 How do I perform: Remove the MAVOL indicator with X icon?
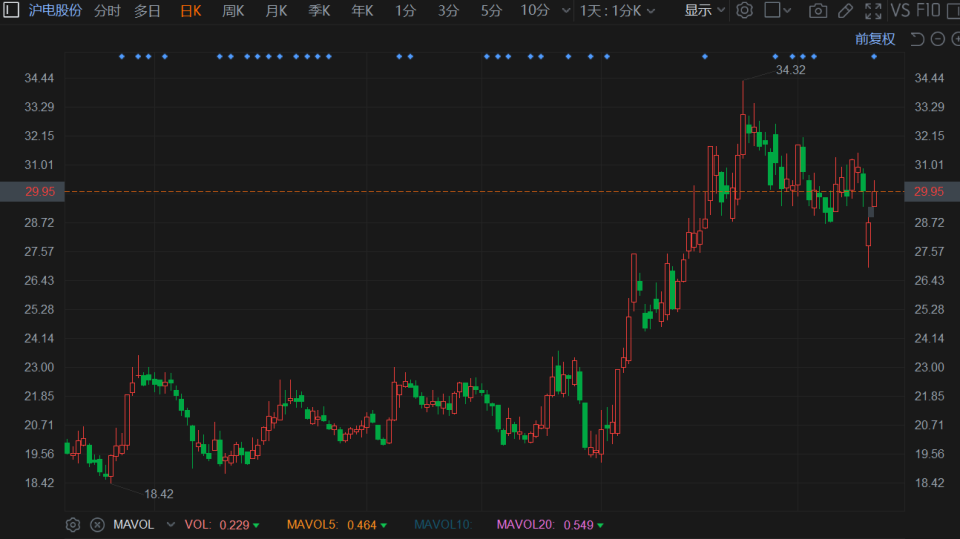pyautogui.click(x=97, y=525)
